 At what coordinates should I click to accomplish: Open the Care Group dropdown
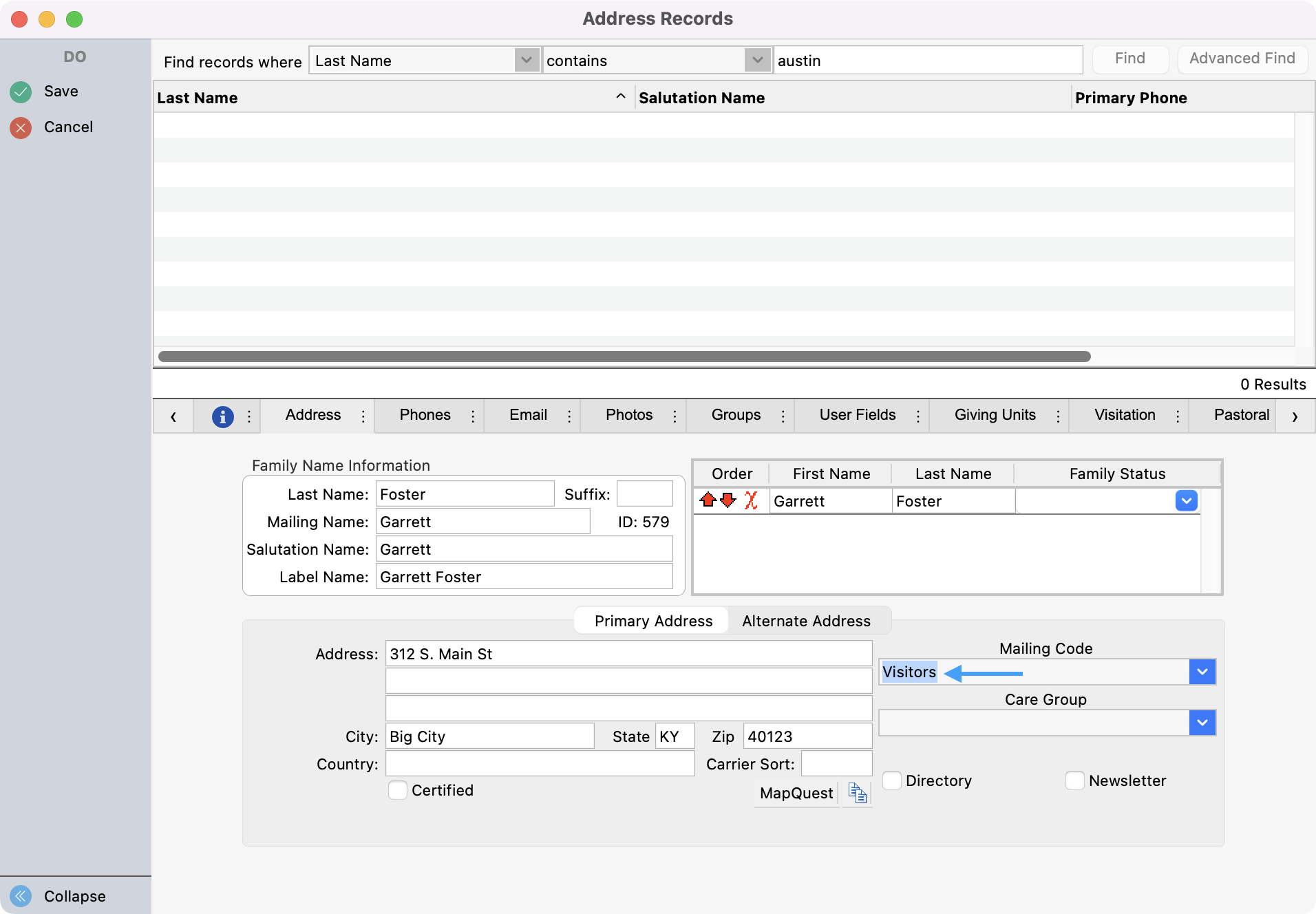(x=1202, y=723)
